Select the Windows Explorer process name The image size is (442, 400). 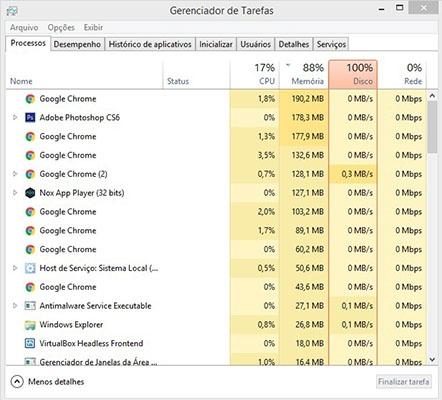pos(71,325)
